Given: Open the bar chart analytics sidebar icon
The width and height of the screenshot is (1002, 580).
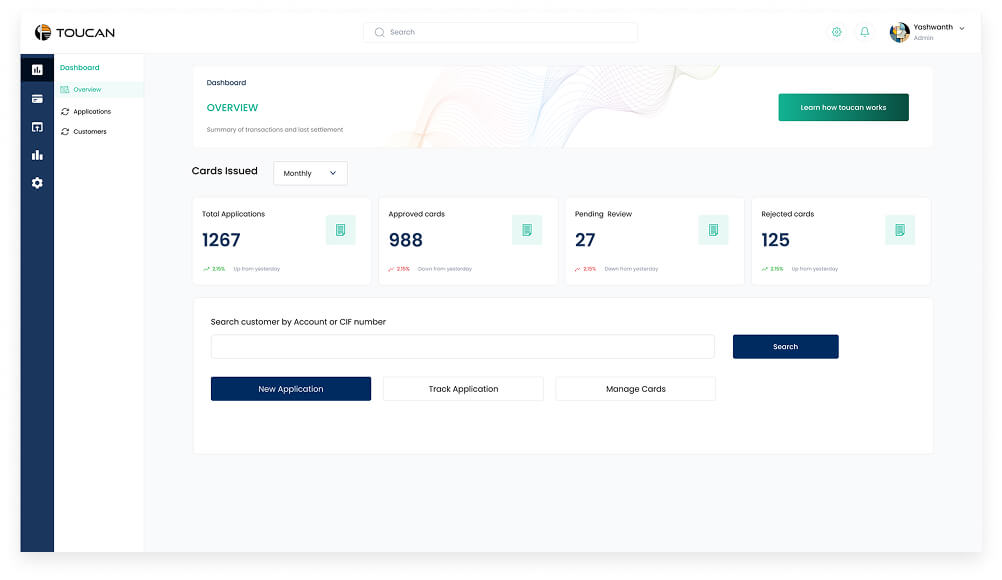Looking at the screenshot, I should tap(37, 155).
